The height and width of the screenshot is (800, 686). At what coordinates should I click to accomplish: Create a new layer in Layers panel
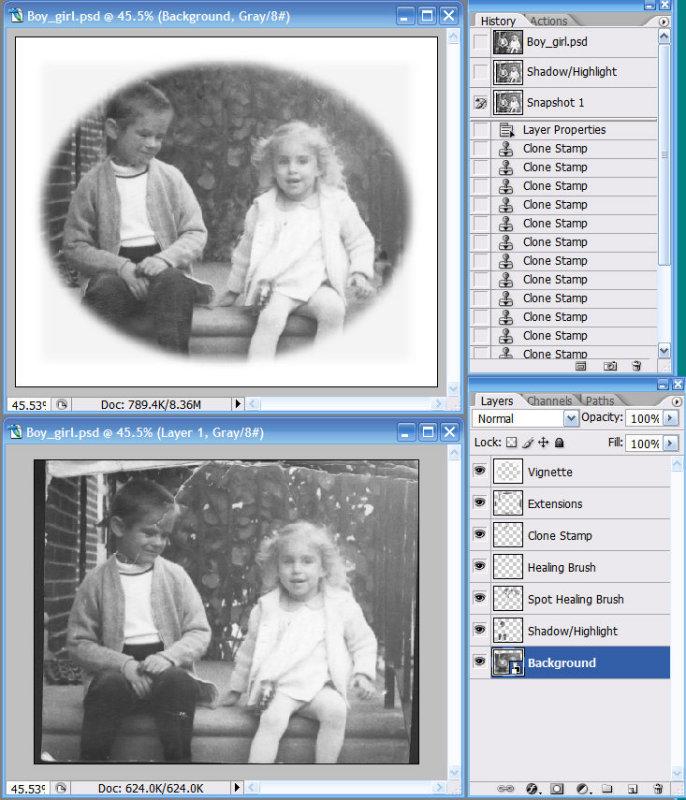click(x=632, y=789)
